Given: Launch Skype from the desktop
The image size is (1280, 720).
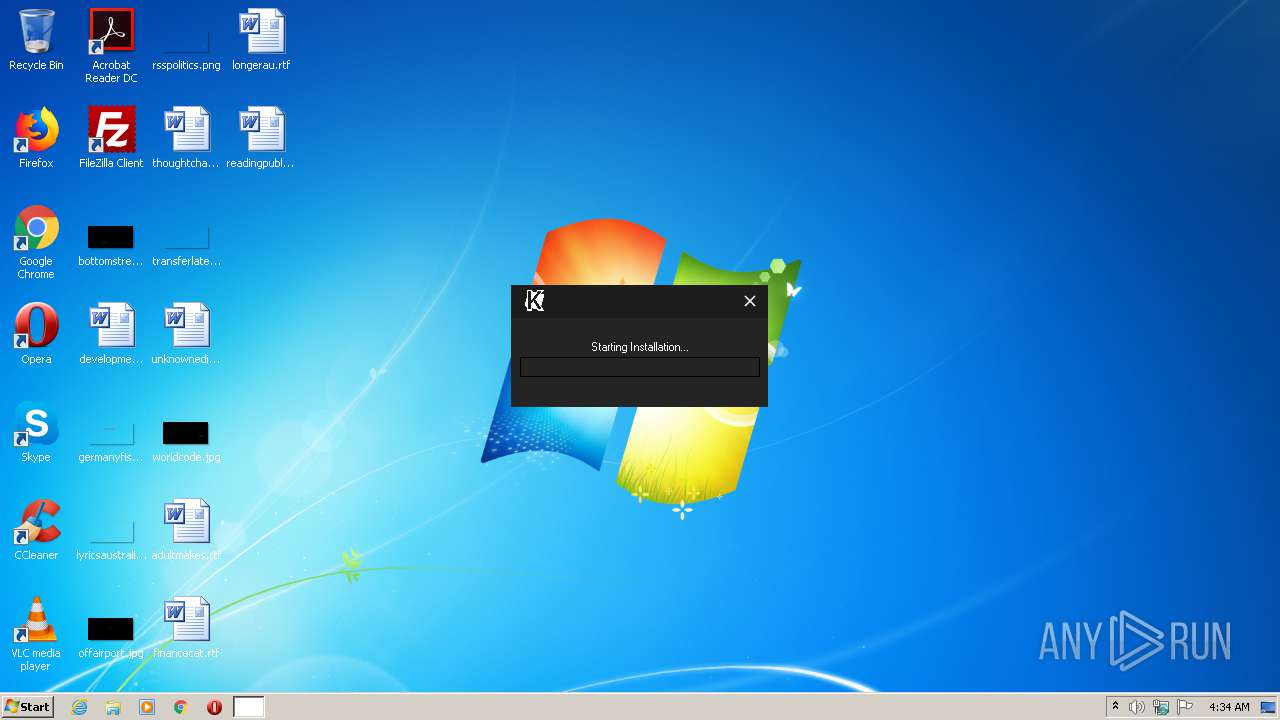Looking at the screenshot, I should [36, 432].
